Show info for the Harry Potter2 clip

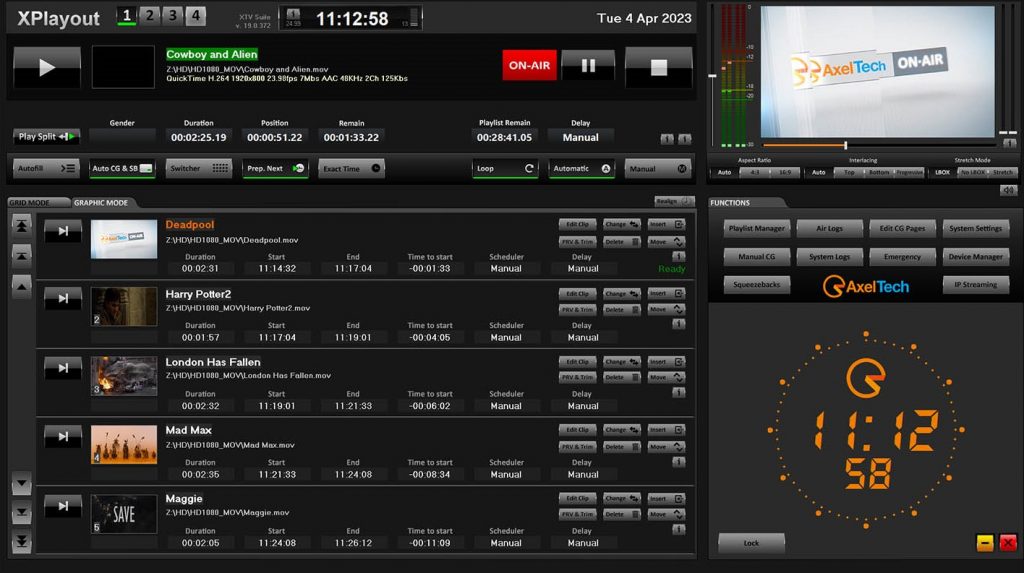pyautogui.click(x=679, y=324)
